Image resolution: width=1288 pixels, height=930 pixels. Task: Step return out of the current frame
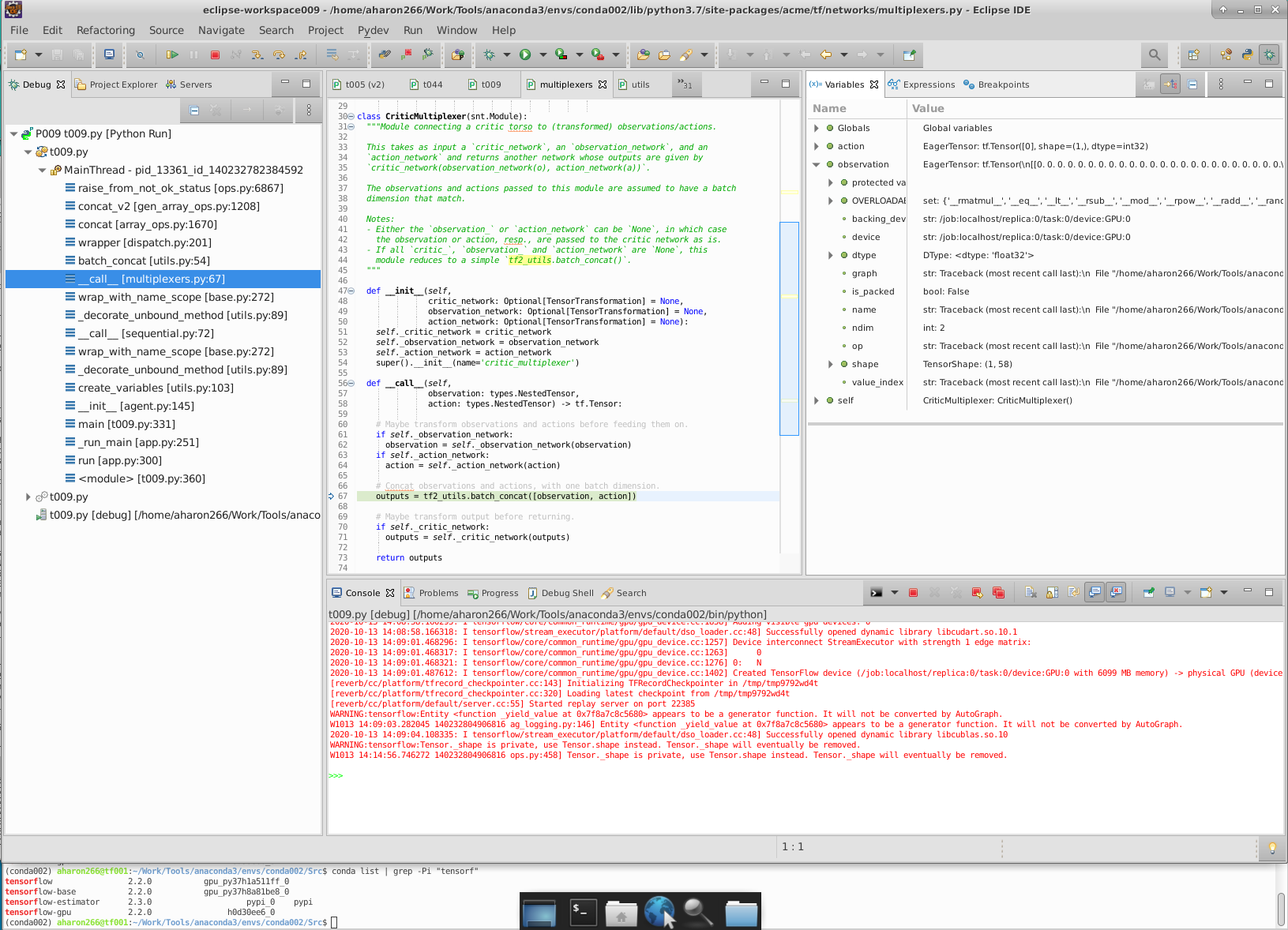click(301, 54)
